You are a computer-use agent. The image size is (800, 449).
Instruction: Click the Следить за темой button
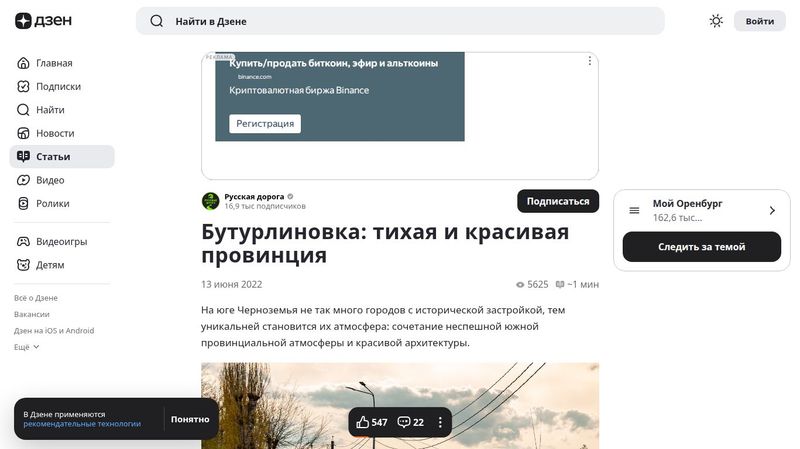701,247
